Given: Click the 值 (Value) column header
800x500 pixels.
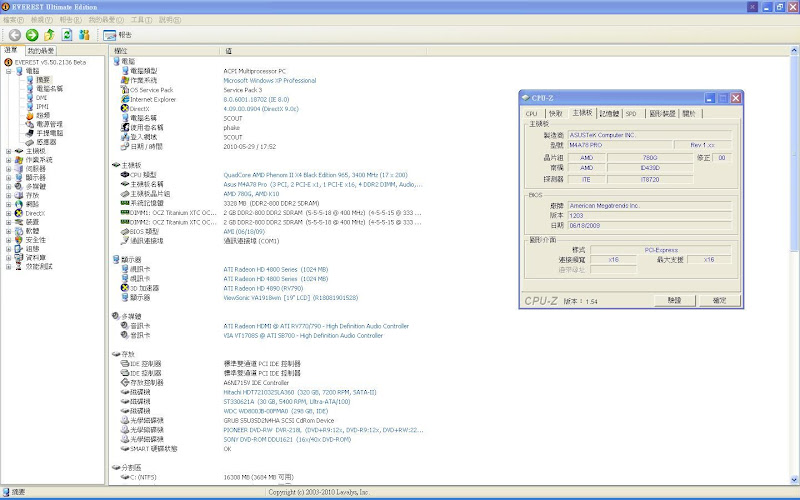Looking at the screenshot, I should point(323,51).
